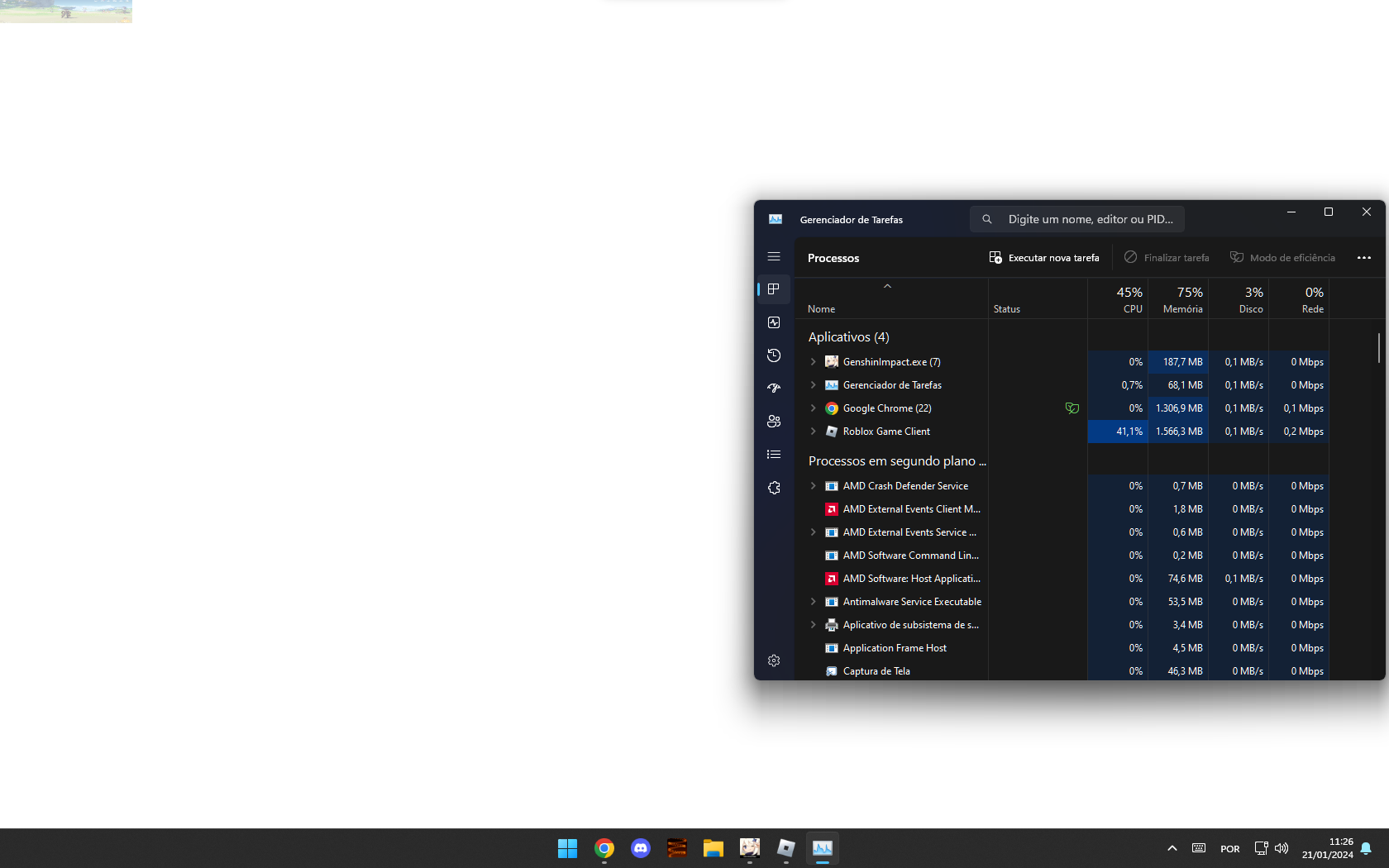Click the three-dot more options button
Image resolution: width=1389 pixels, height=868 pixels.
tap(1364, 258)
